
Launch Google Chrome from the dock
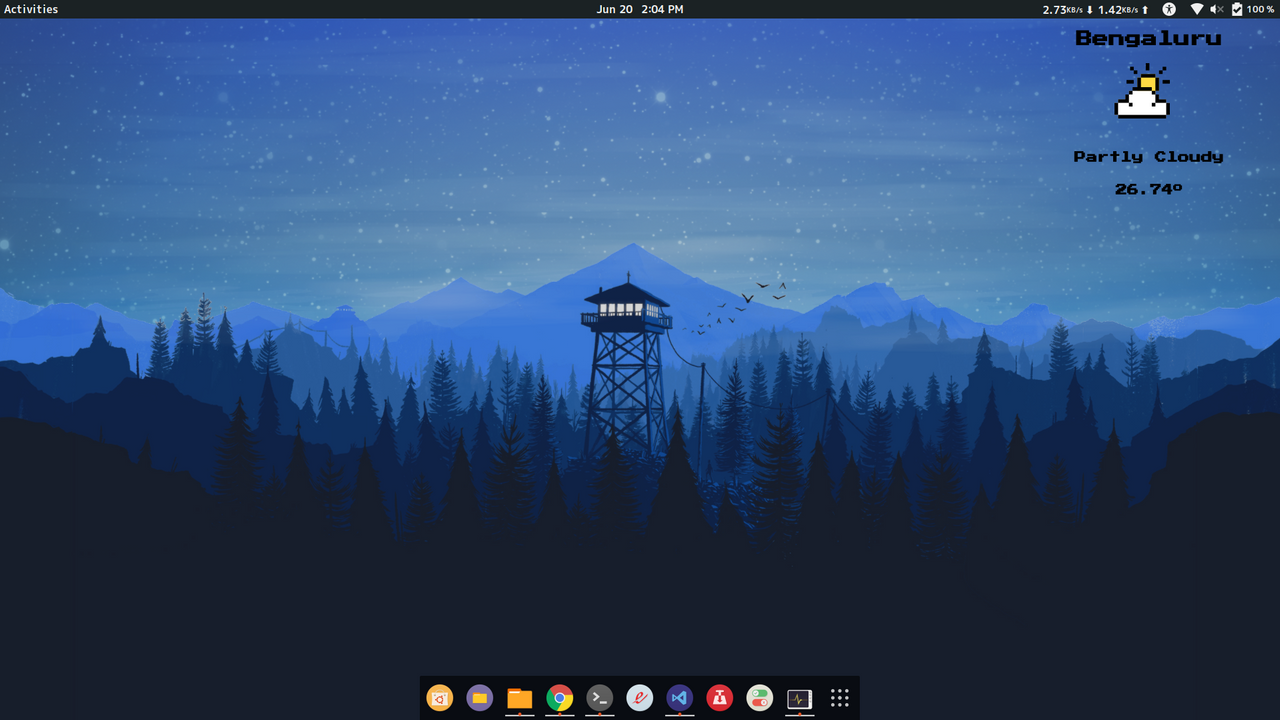pos(560,698)
